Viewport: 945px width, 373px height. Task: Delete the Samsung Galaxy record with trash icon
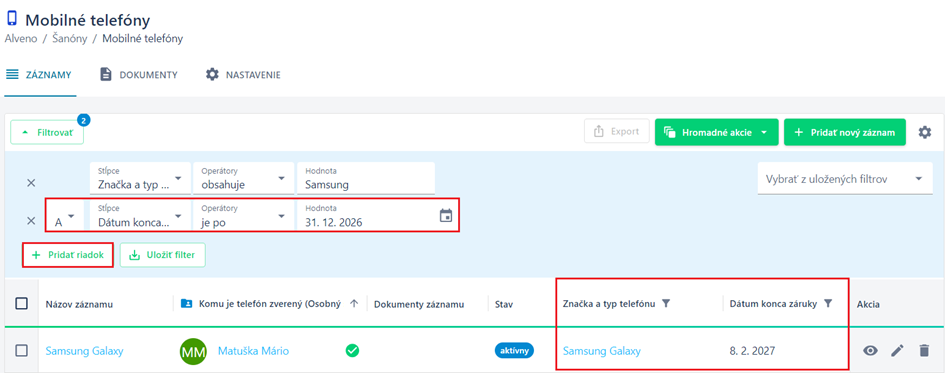click(924, 350)
